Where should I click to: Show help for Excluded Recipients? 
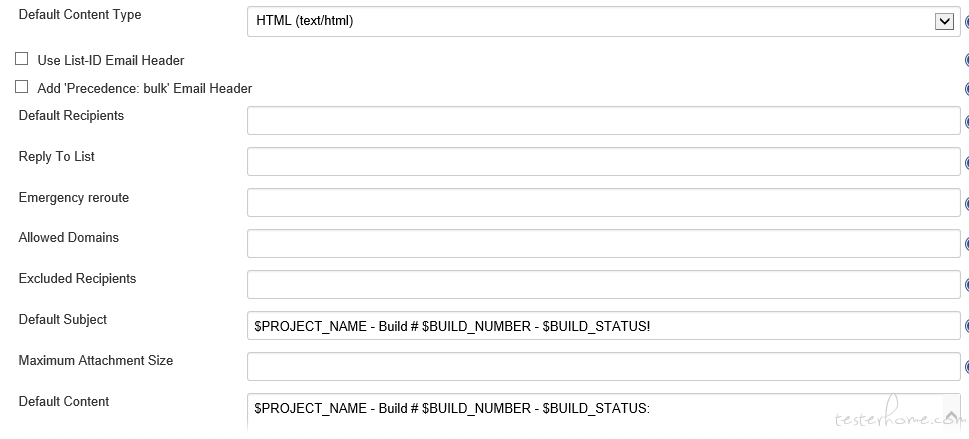pyautogui.click(x=966, y=285)
